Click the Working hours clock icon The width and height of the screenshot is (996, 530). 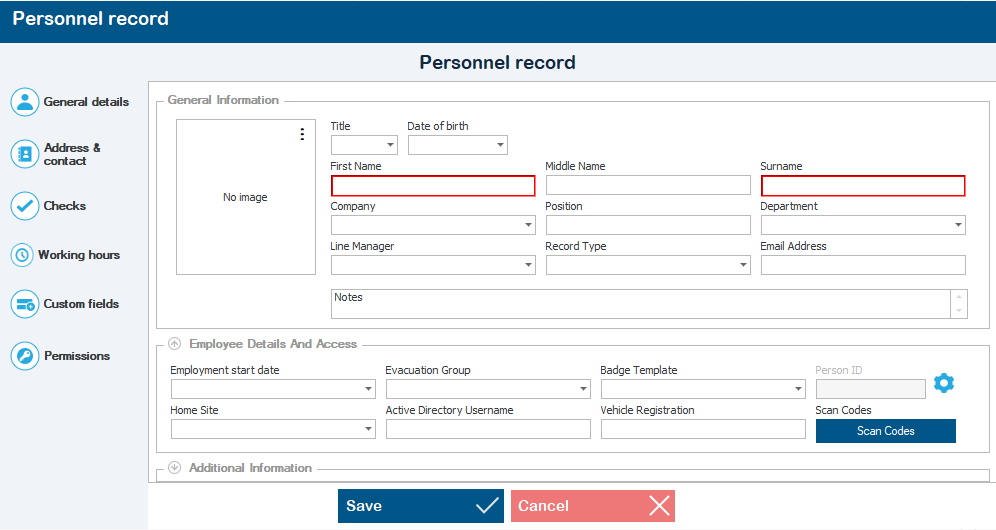[x=22, y=255]
